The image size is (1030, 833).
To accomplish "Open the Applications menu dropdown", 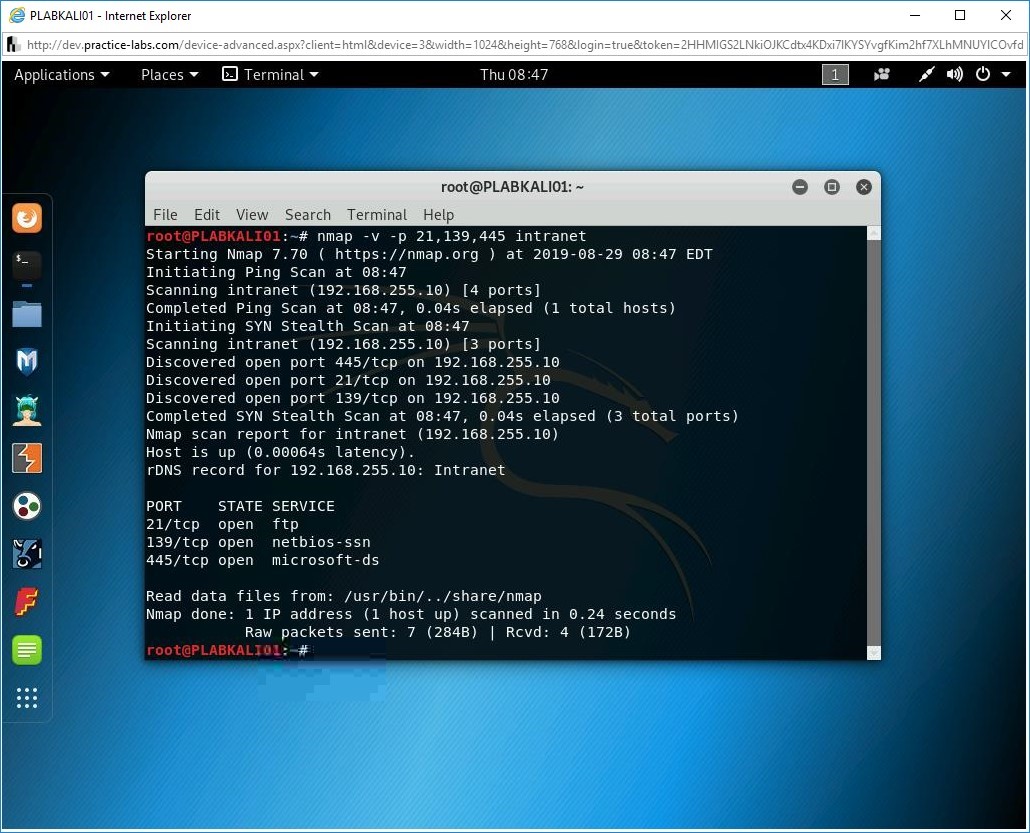I will (61, 75).
